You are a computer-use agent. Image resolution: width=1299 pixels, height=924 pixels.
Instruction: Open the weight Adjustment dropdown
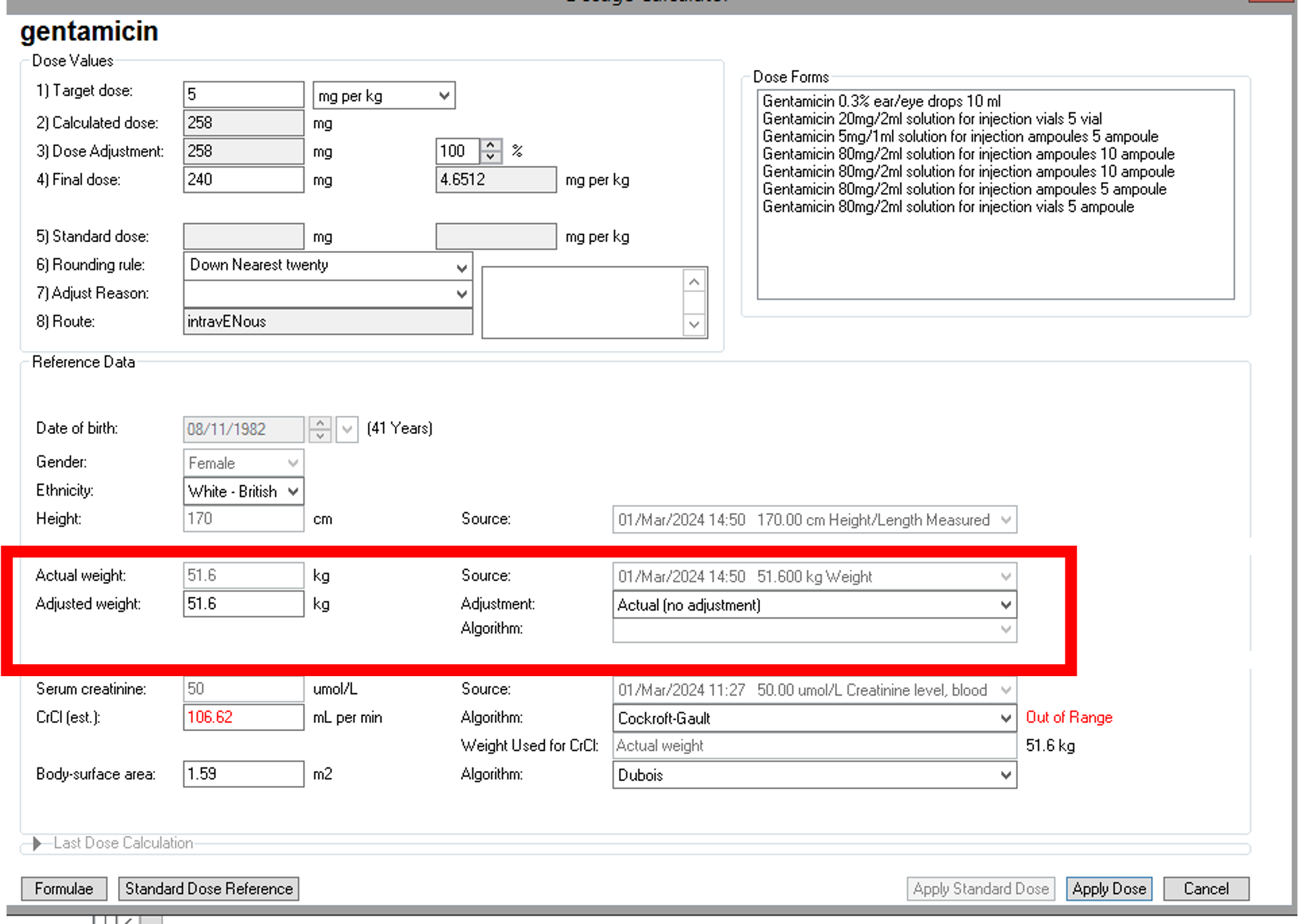pyautogui.click(x=1005, y=605)
